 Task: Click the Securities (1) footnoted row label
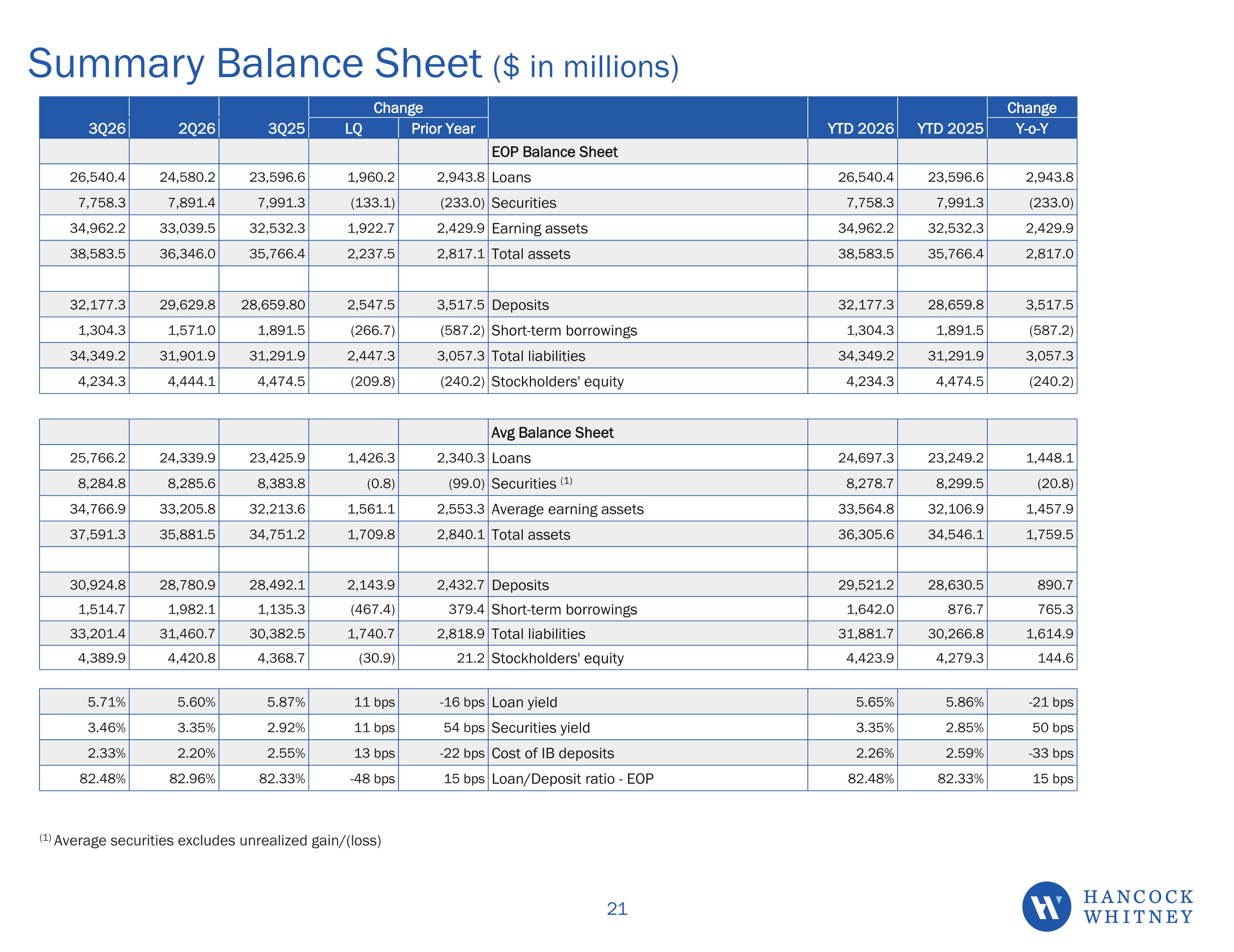tap(532, 483)
